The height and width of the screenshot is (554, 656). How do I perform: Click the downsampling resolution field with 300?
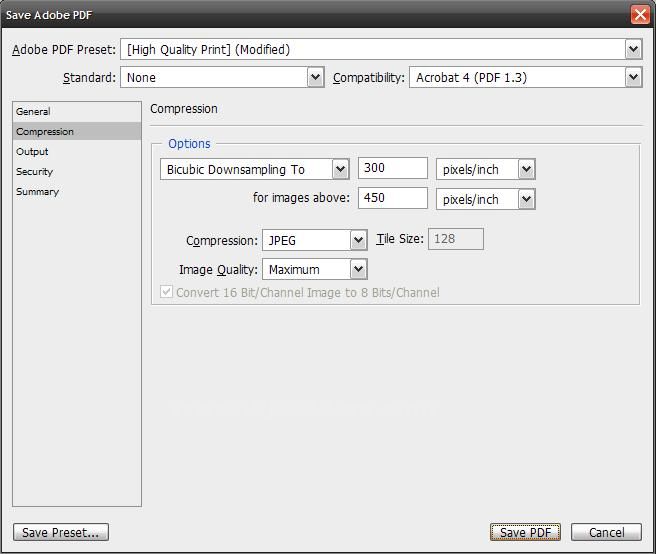click(x=393, y=168)
